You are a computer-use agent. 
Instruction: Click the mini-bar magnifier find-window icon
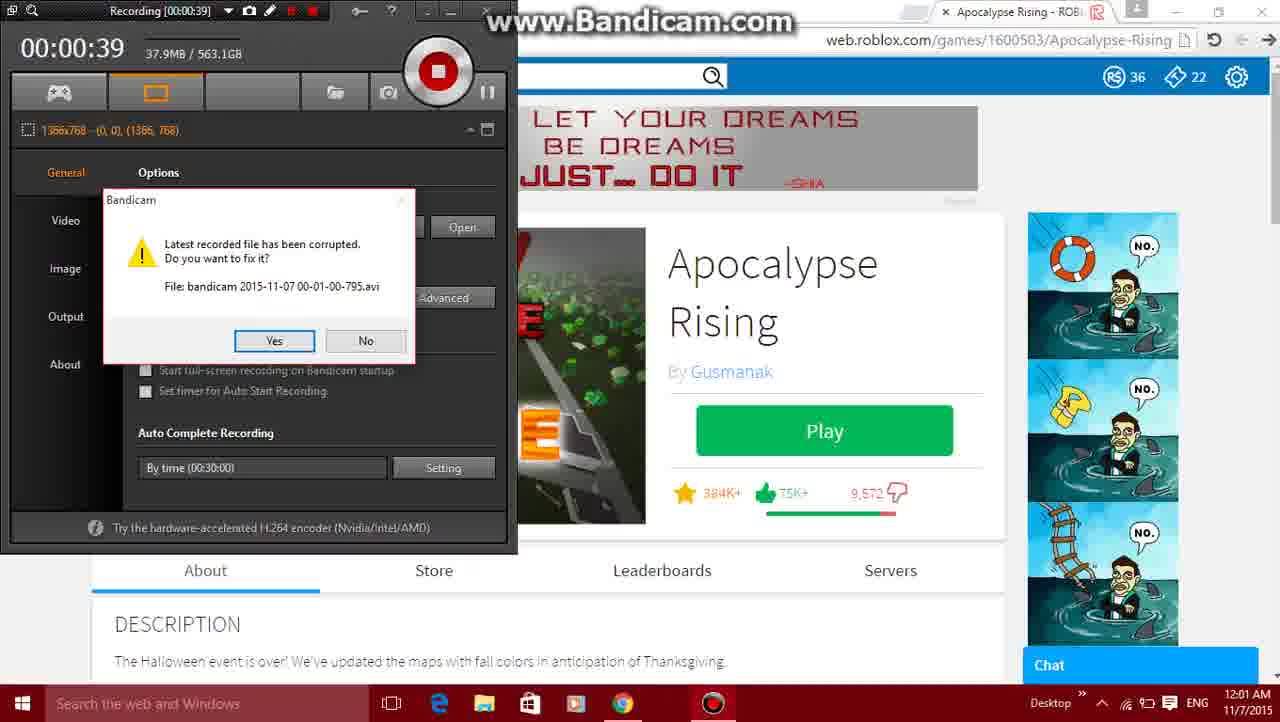32,11
